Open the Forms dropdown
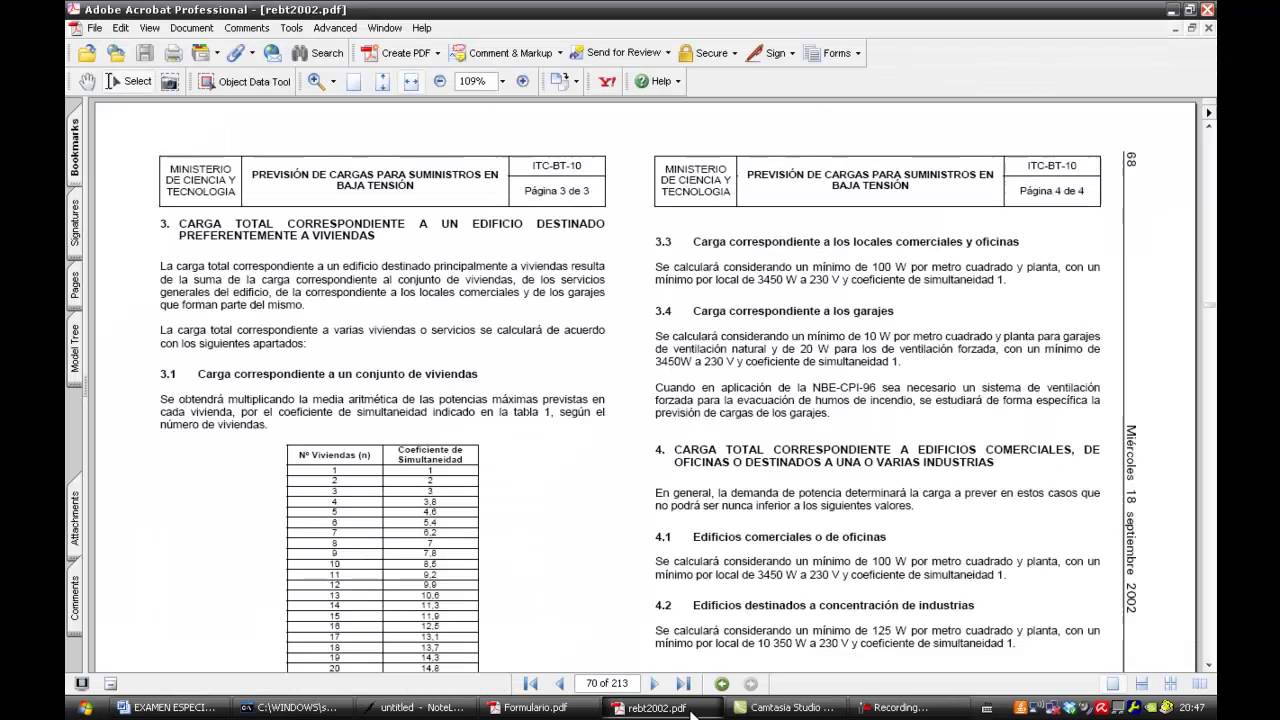 [832, 53]
